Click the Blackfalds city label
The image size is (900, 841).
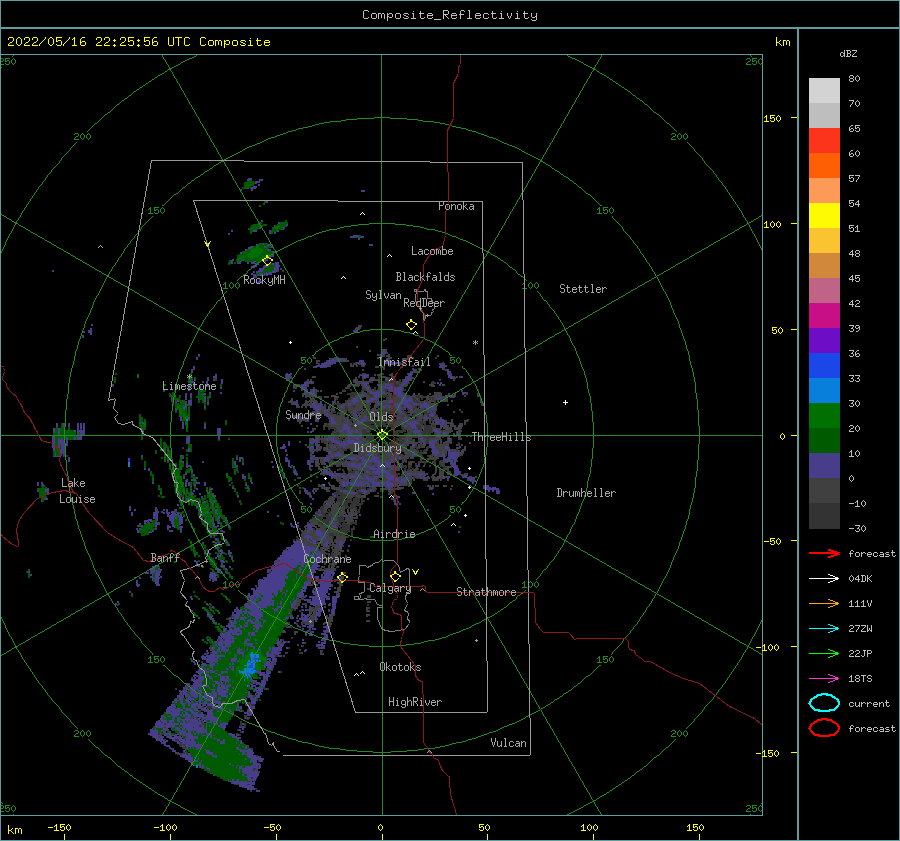tap(425, 277)
